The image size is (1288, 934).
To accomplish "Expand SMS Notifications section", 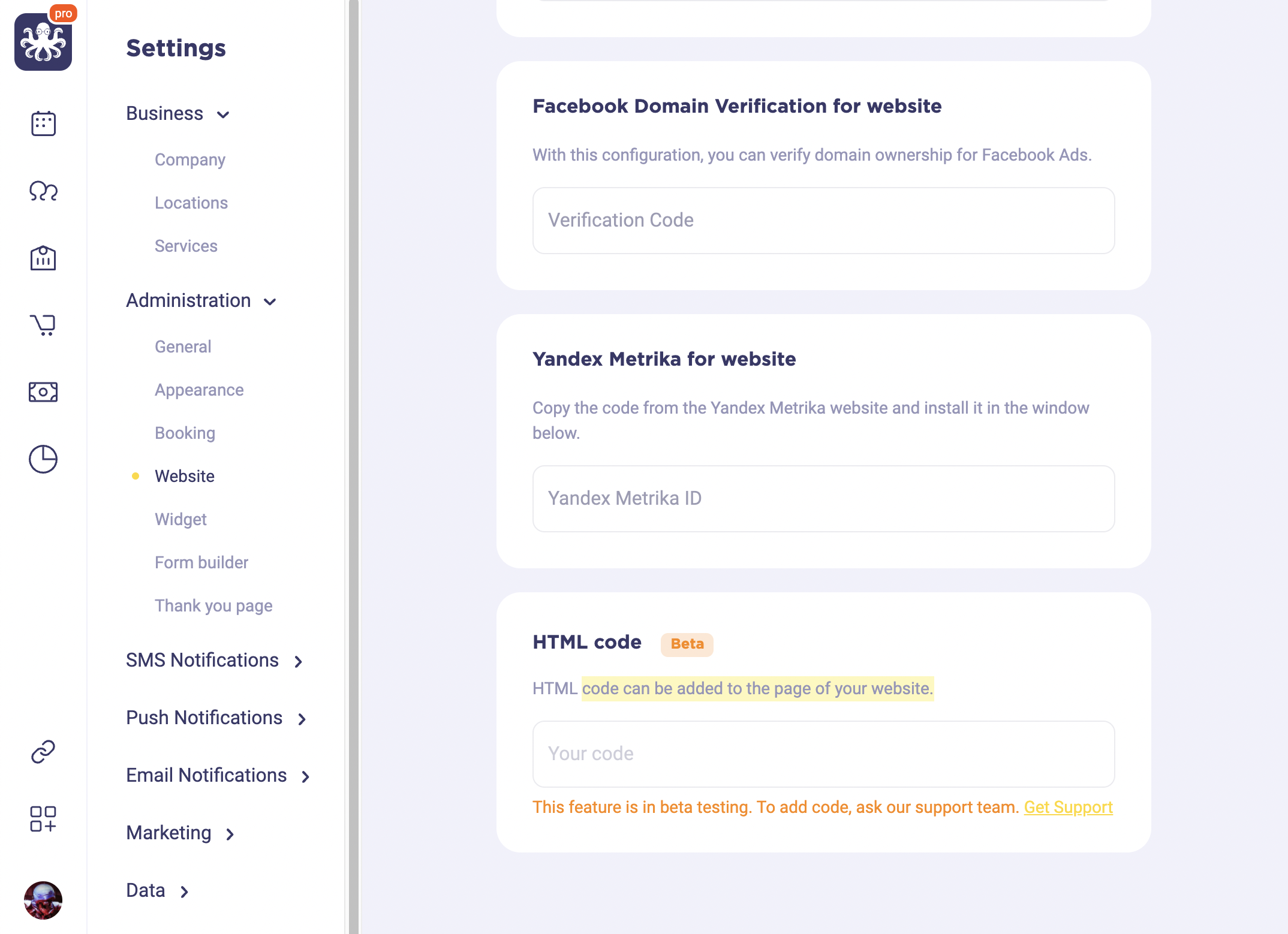I will [x=215, y=661].
